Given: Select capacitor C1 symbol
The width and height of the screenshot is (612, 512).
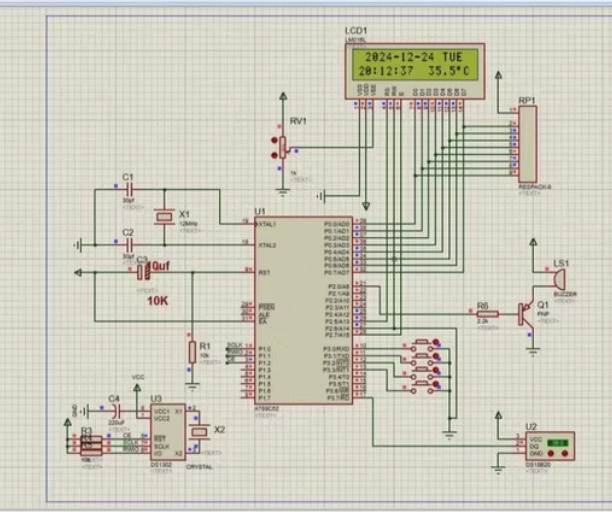Looking at the screenshot, I should [x=130, y=190].
